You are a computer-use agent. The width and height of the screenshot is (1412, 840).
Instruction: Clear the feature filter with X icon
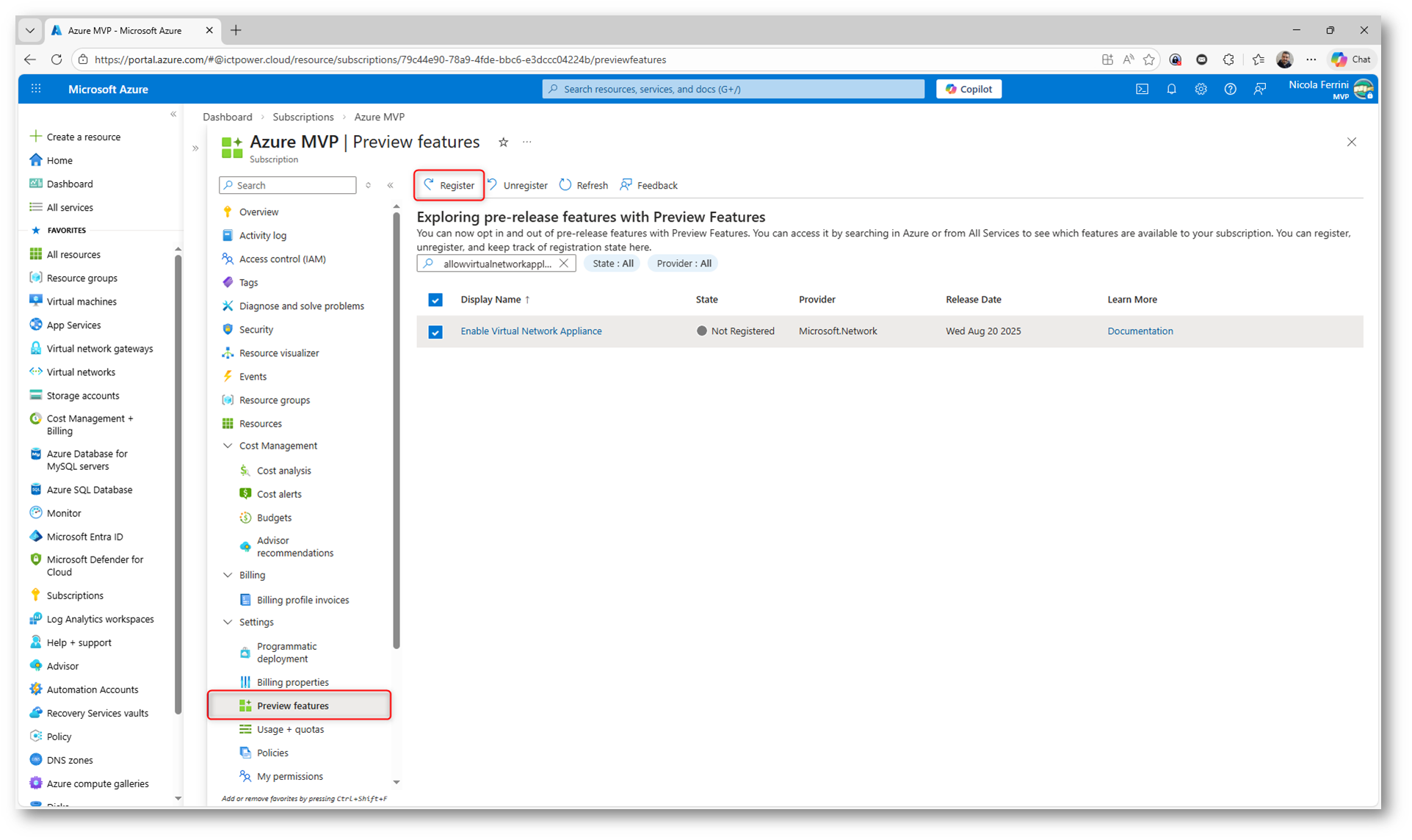pos(563,264)
